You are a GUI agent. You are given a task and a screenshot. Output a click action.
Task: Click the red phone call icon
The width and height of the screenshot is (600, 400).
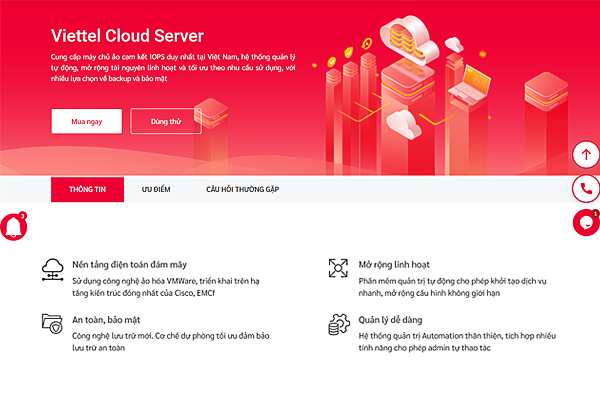586,188
